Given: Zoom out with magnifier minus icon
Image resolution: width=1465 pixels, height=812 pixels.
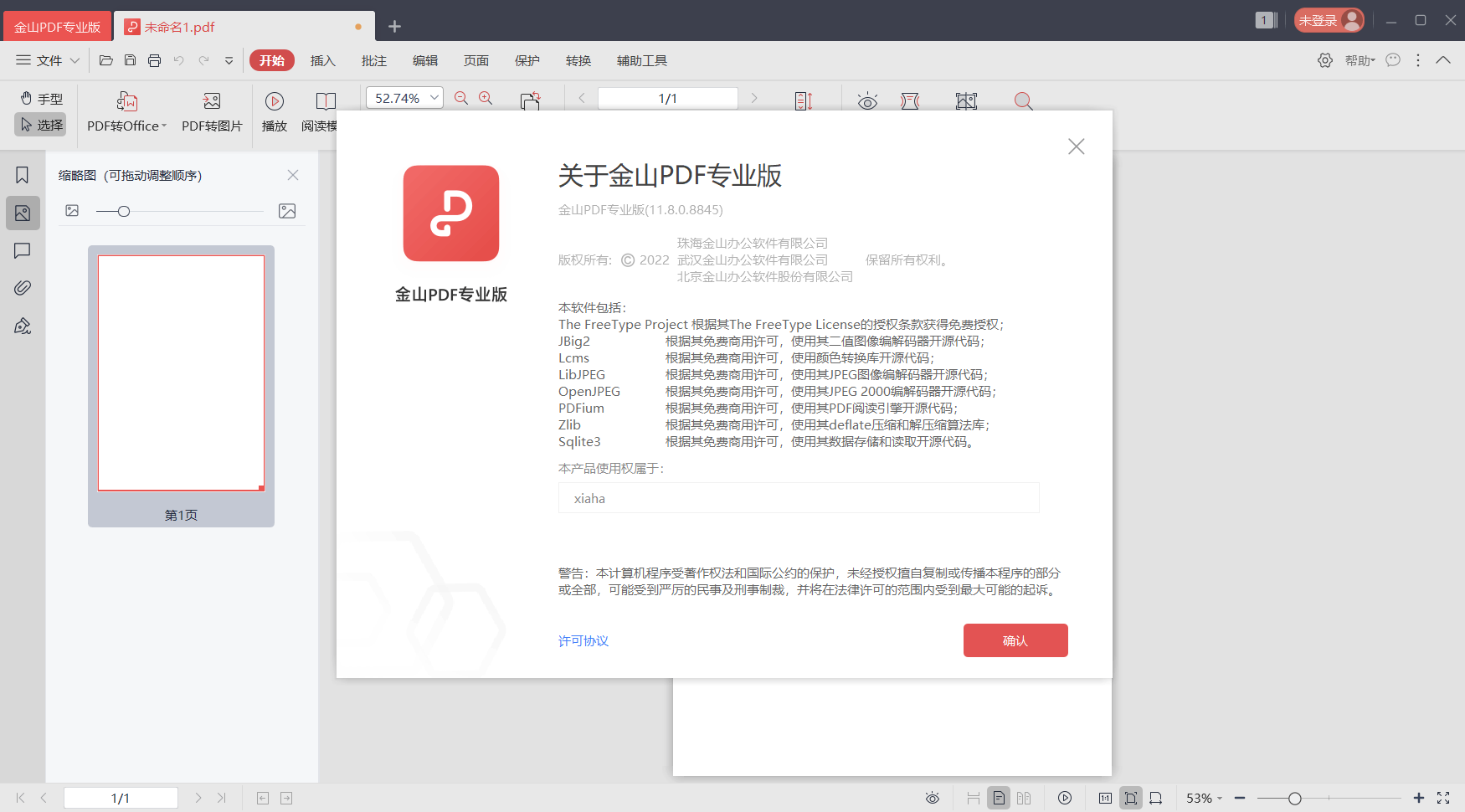Looking at the screenshot, I should click(x=461, y=98).
